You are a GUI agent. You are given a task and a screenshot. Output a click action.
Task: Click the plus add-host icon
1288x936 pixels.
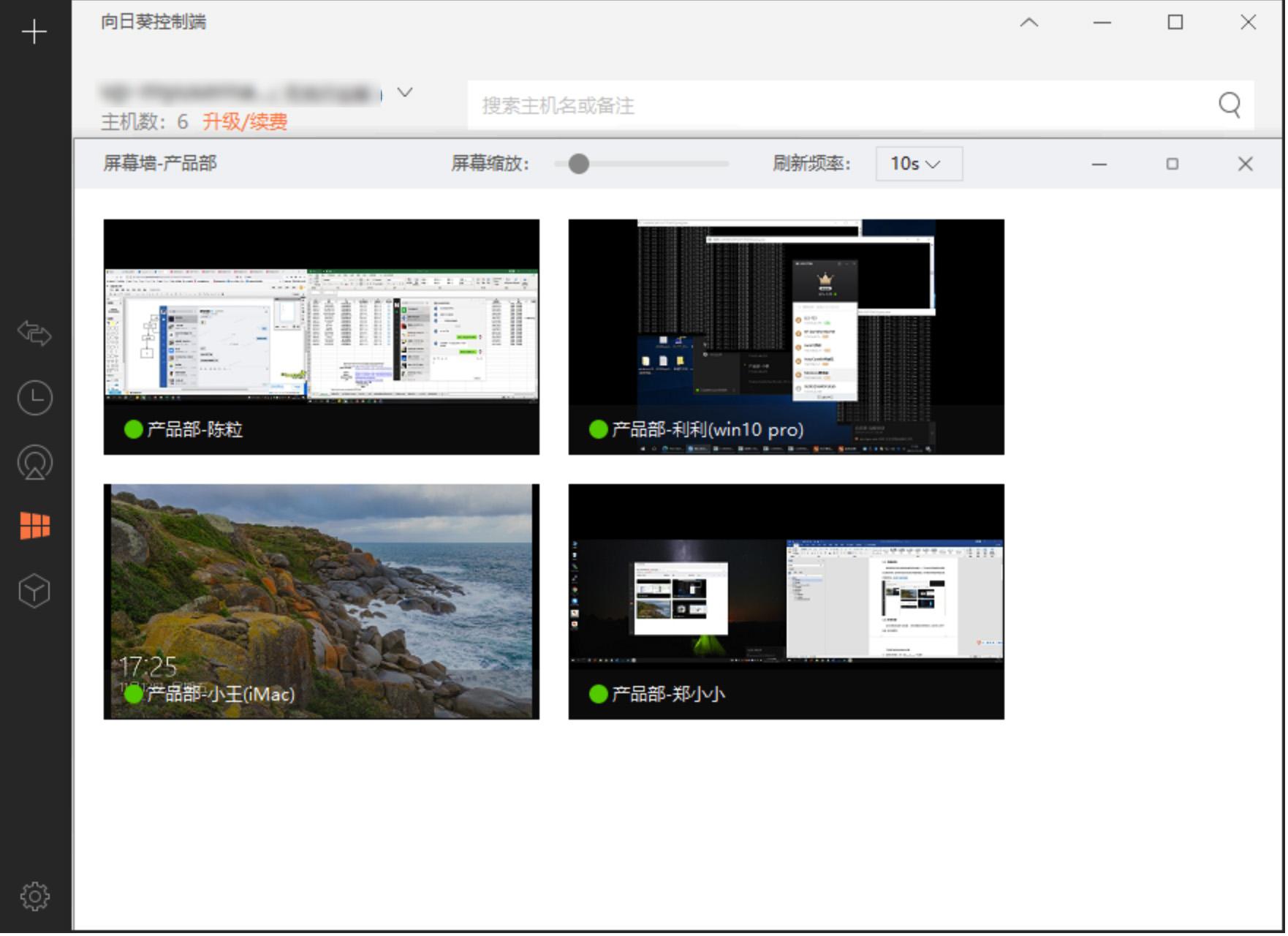(34, 32)
